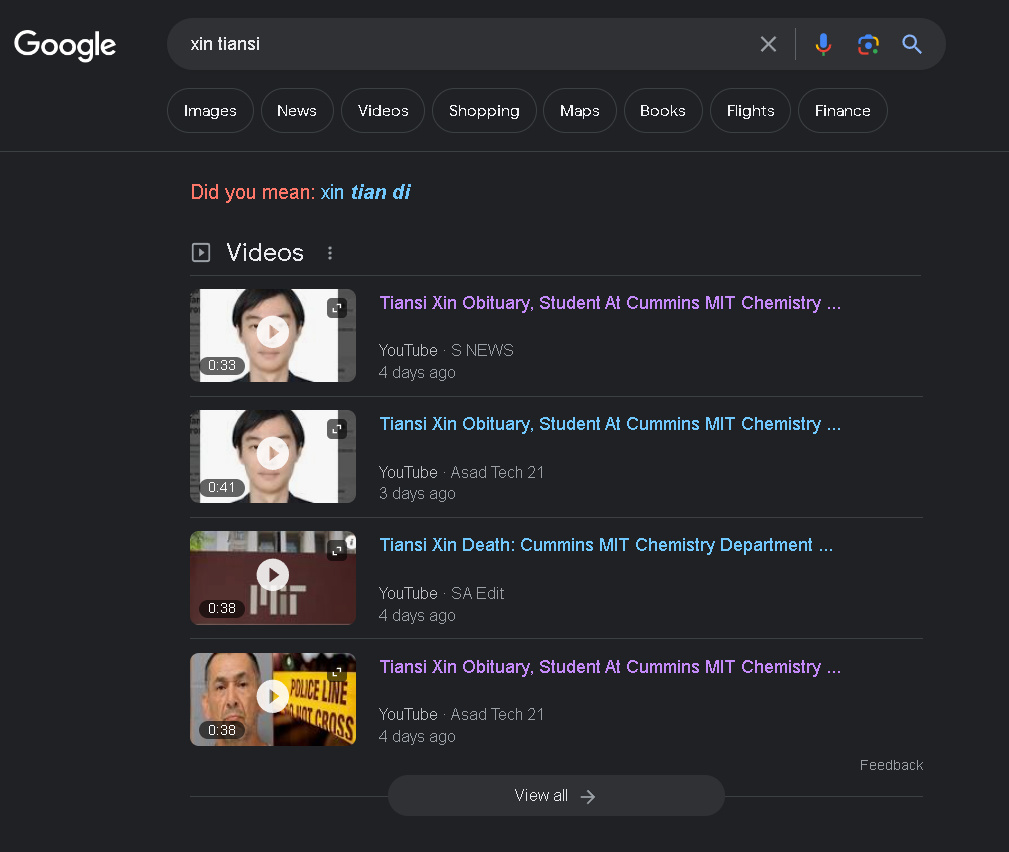Open Google Lens image search icon
This screenshot has width=1009, height=852.
pos(868,44)
